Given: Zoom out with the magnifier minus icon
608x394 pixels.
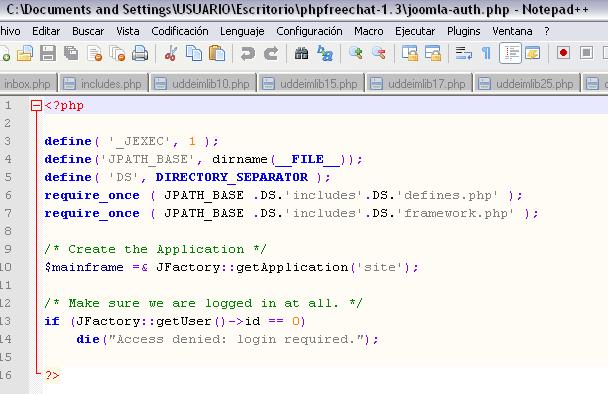Looking at the screenshot, I should (x=379, y=53).
